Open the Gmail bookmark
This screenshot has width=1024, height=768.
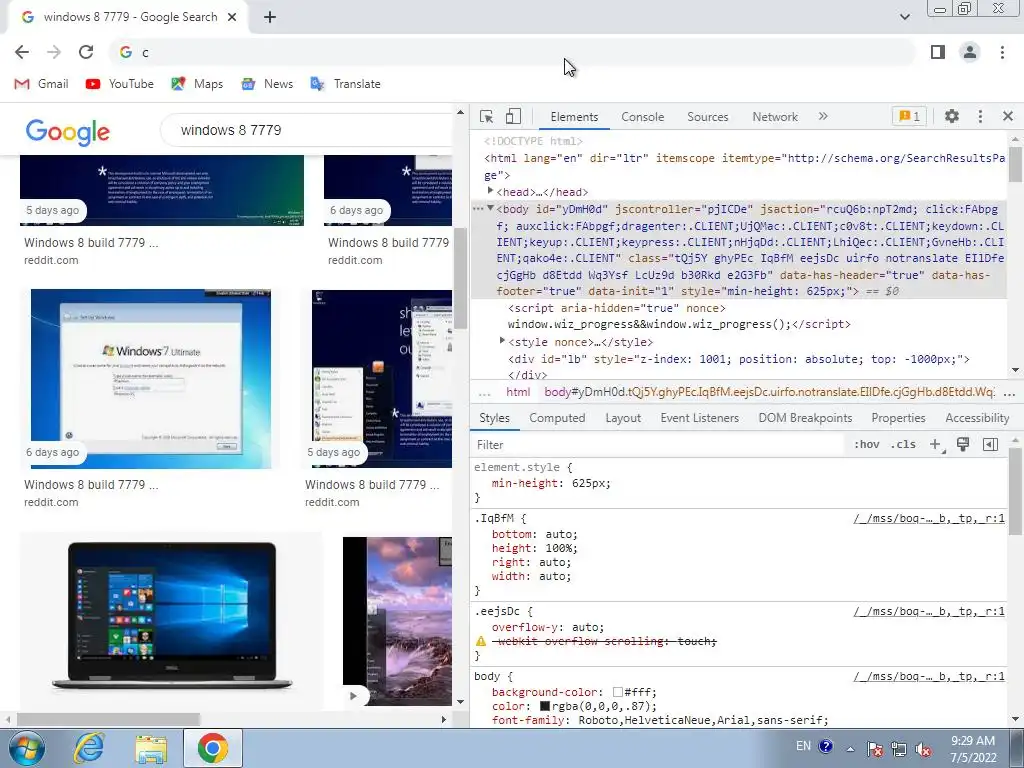[x=41, y=84]
